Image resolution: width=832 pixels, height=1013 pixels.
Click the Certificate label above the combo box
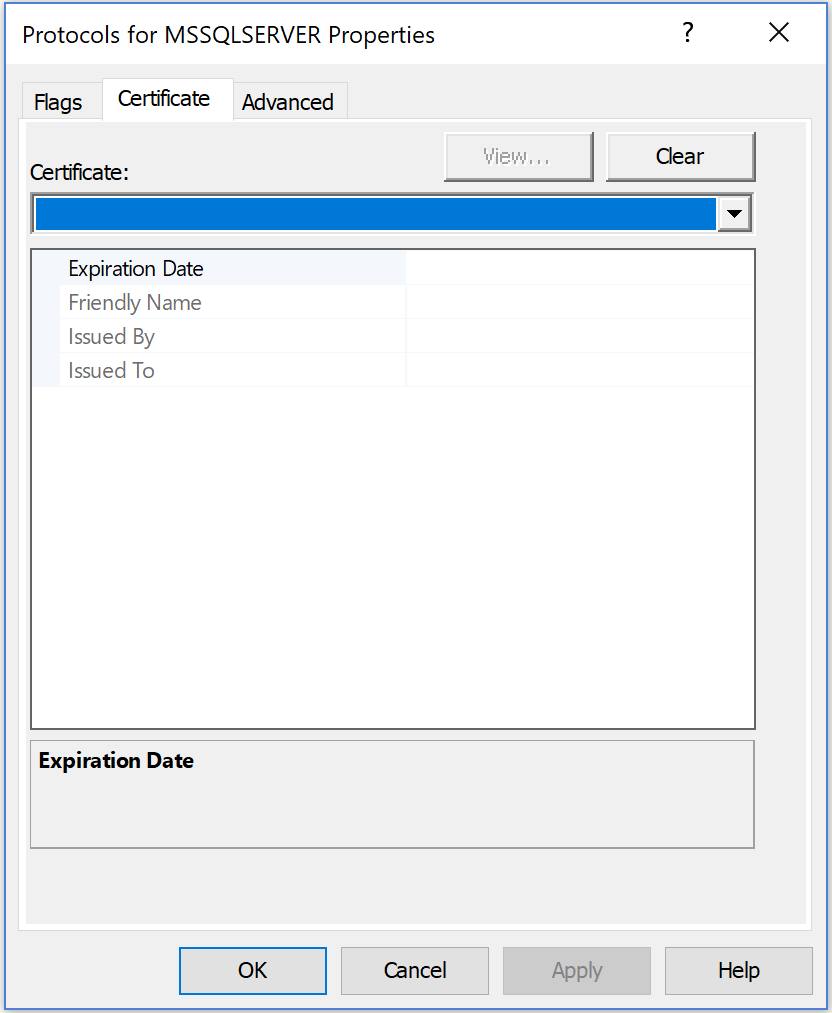click(79, 172)
